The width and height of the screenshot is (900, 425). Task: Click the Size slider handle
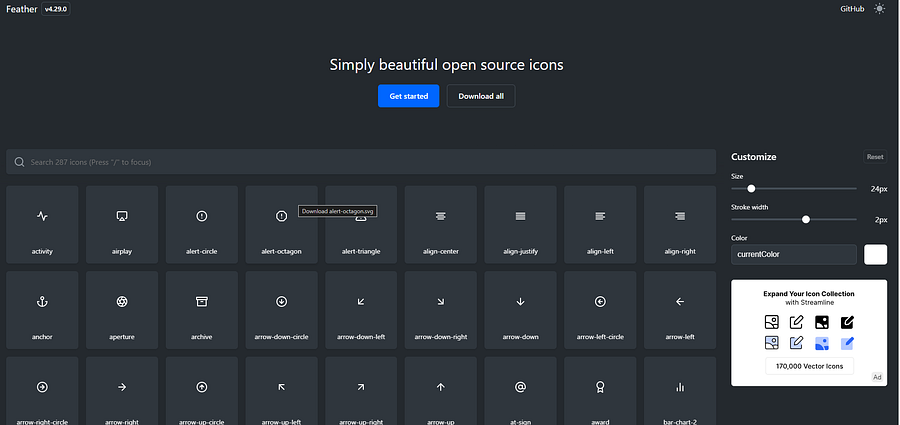tap(751, 188)
